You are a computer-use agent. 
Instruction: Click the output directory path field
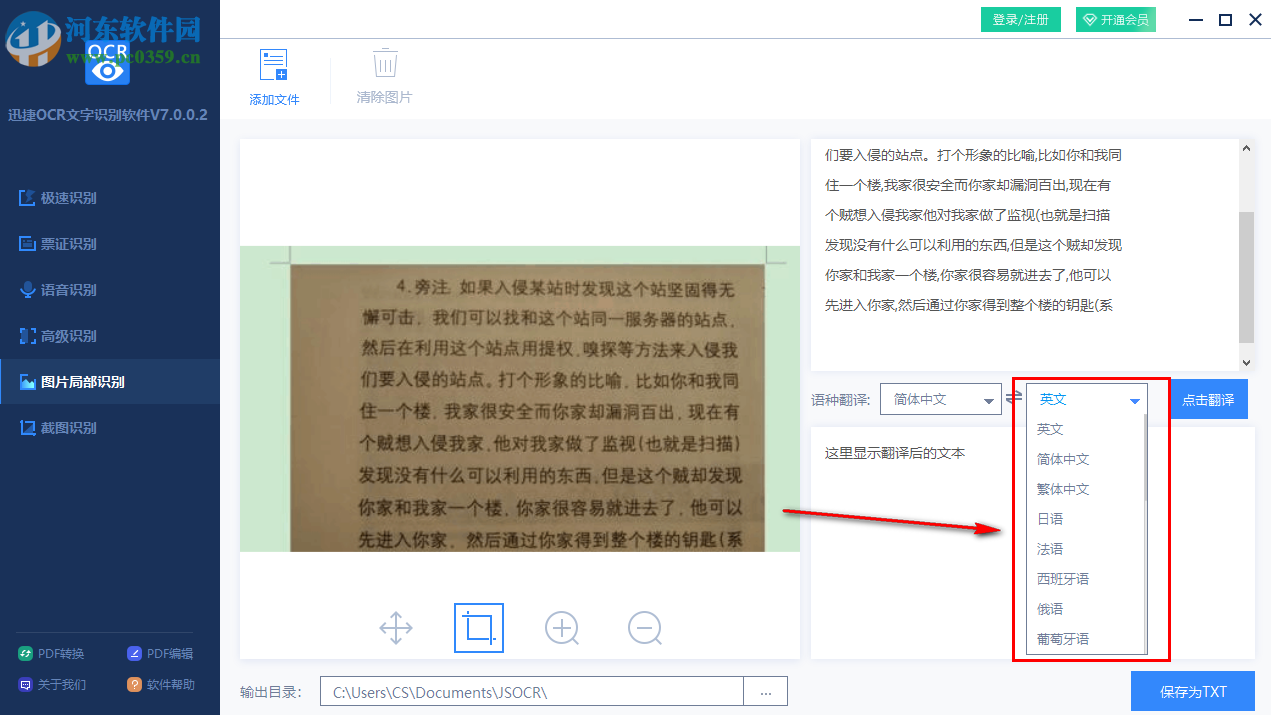tap(530, 690)
